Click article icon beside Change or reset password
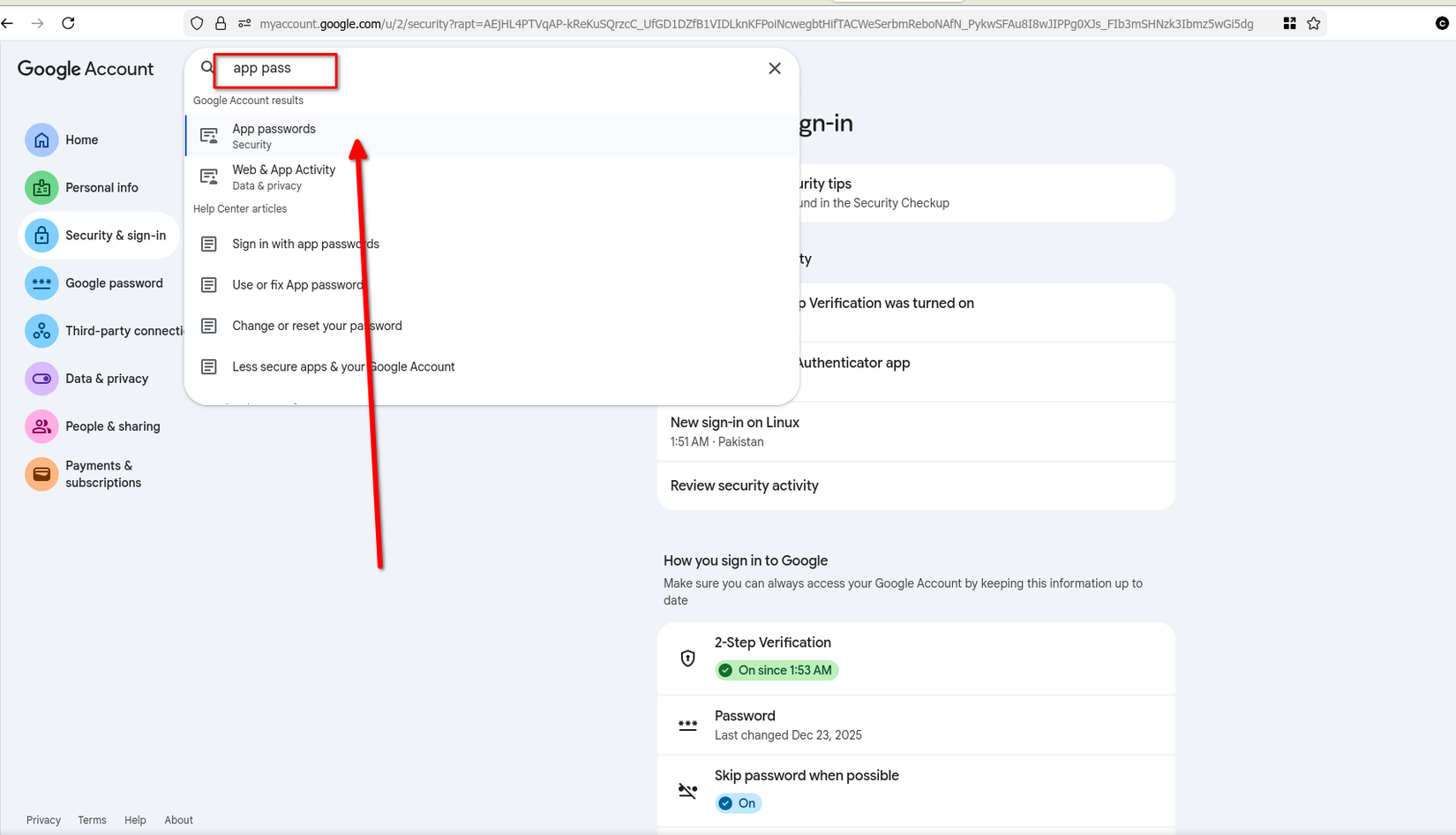This screenshot has width=1456, height=835. click(209, 326)
